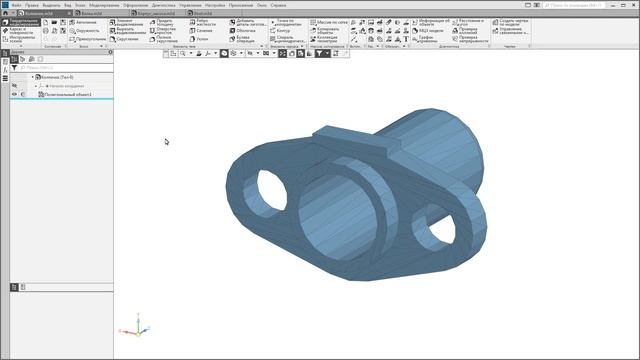Open the Файл menu

pos(16,5)
